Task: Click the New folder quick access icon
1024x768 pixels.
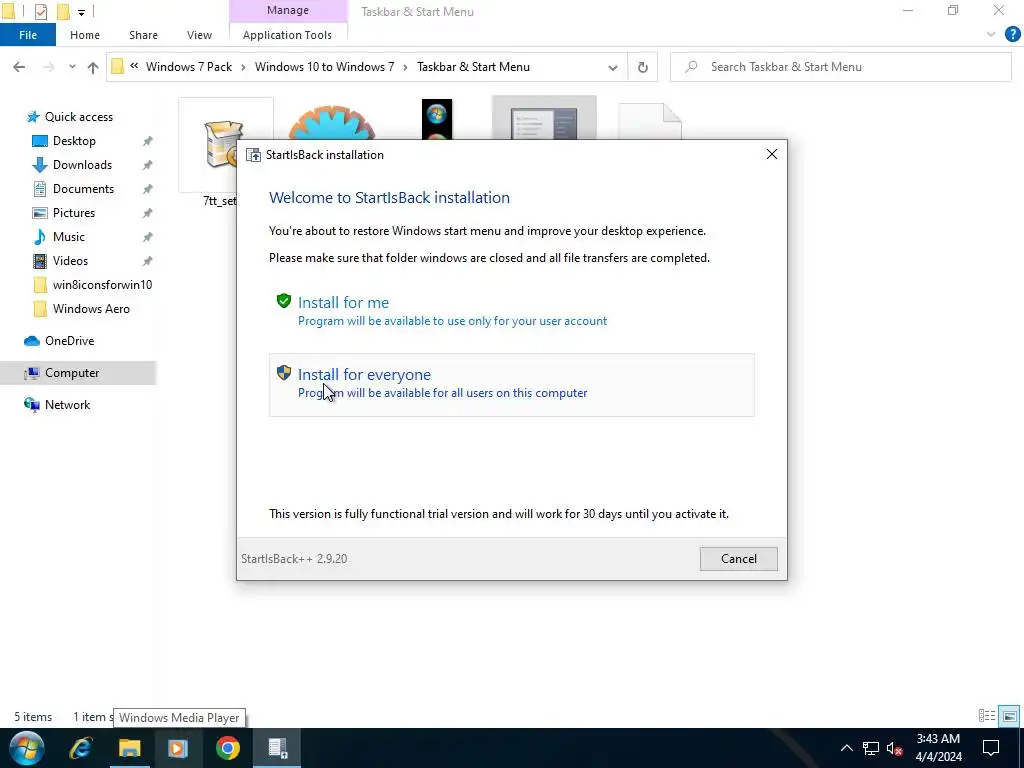Action: (x=63, y=11)
